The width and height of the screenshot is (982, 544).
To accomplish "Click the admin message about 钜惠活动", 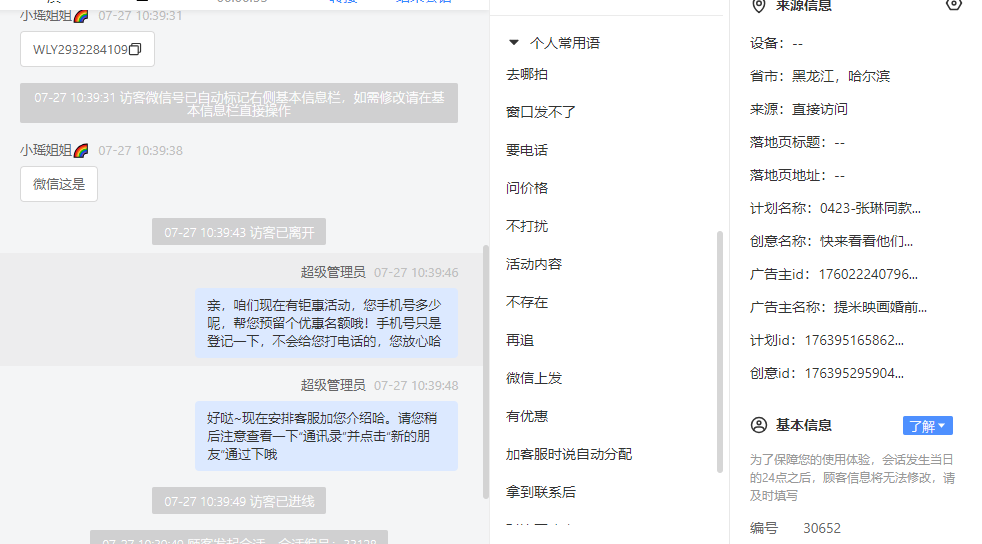I will tap(326, 323).
